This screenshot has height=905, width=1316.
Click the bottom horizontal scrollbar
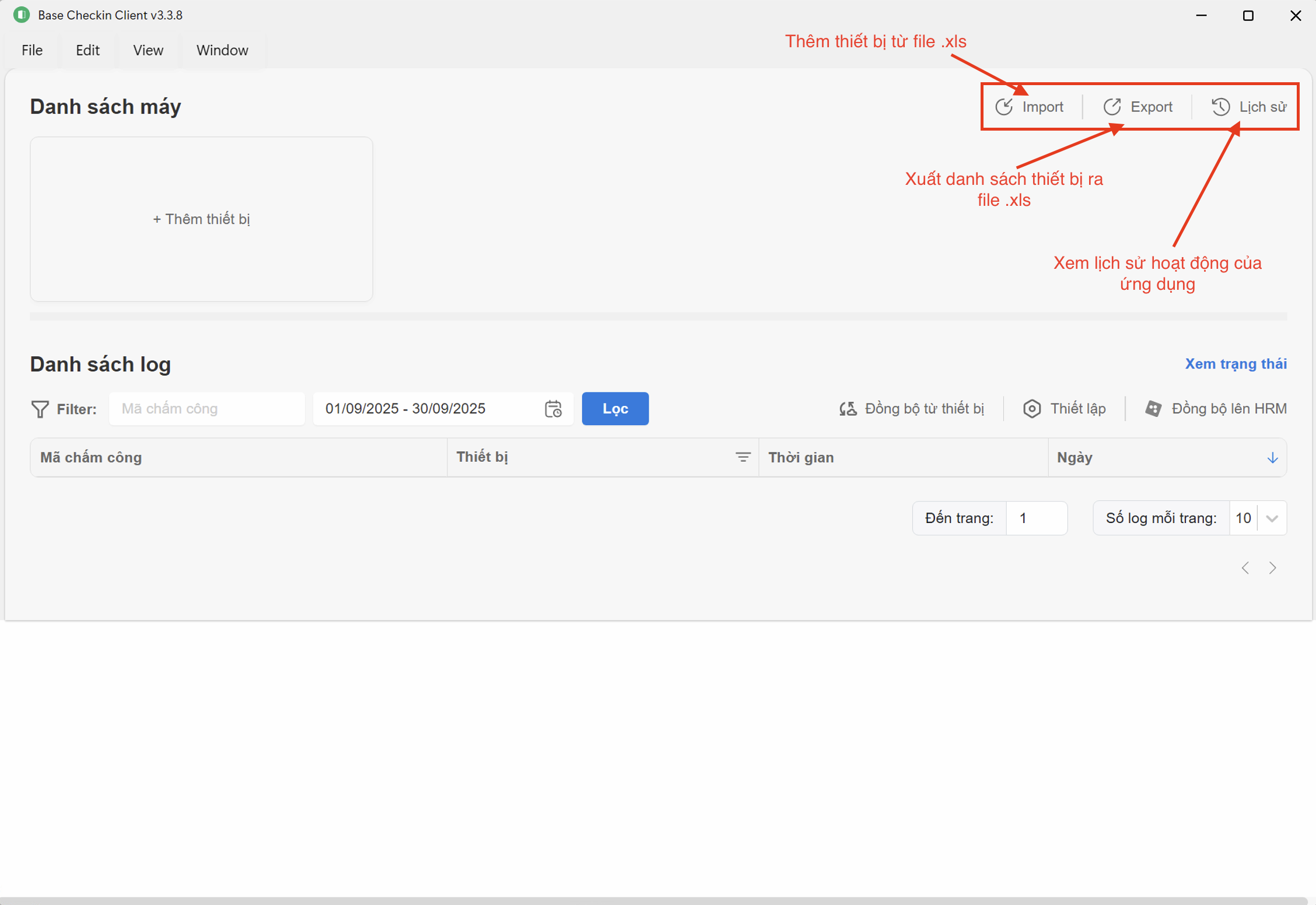653,900
